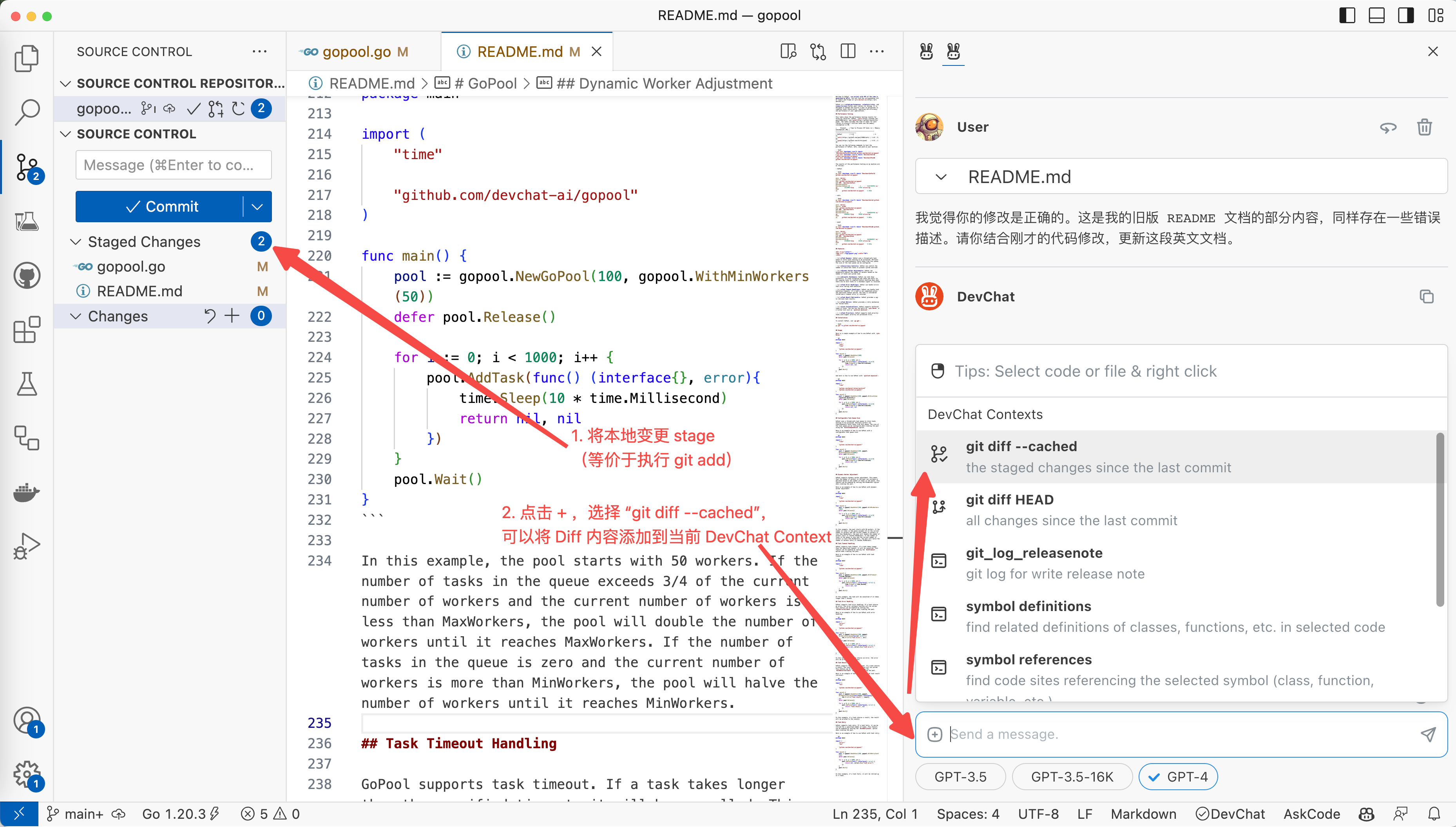This screenshot has height=827, width=1456.
Task: Toggle the bottom panel visibility
Action: [1376, 15]
